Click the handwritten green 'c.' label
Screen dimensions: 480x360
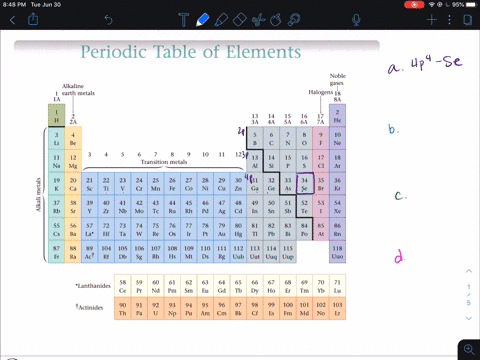point(400,195)
